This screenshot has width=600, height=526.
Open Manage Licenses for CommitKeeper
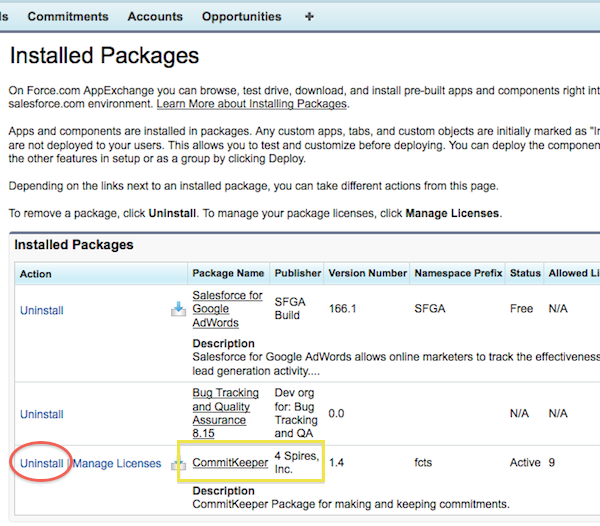pyautogui.click(x=117, y=463)
